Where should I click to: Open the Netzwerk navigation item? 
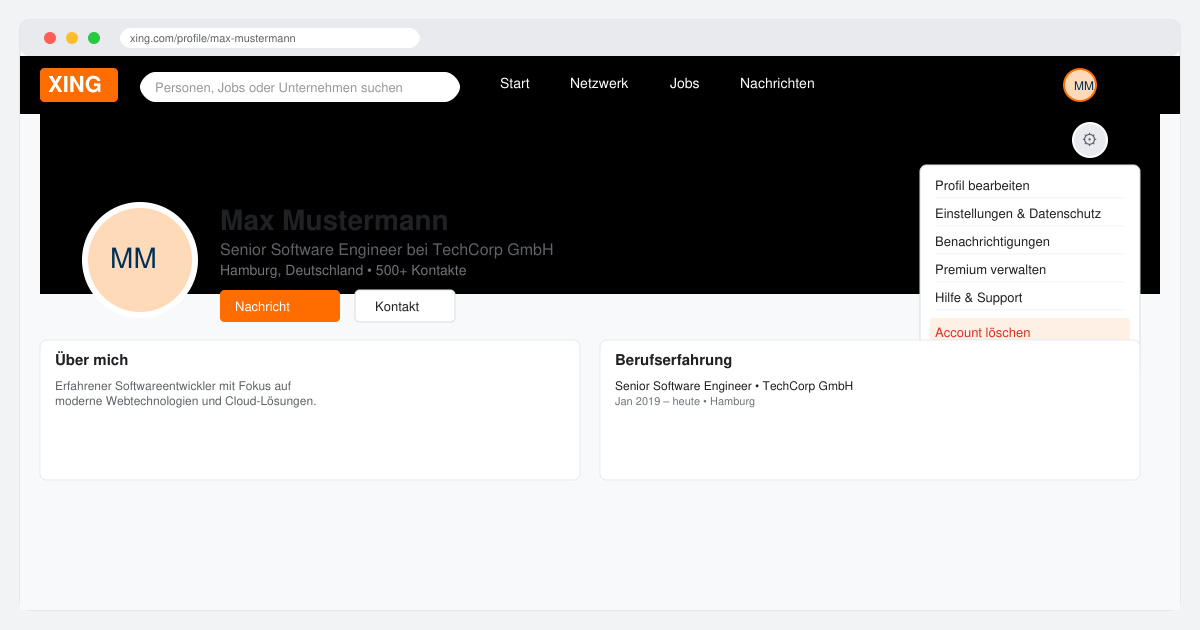click(599, 84)
